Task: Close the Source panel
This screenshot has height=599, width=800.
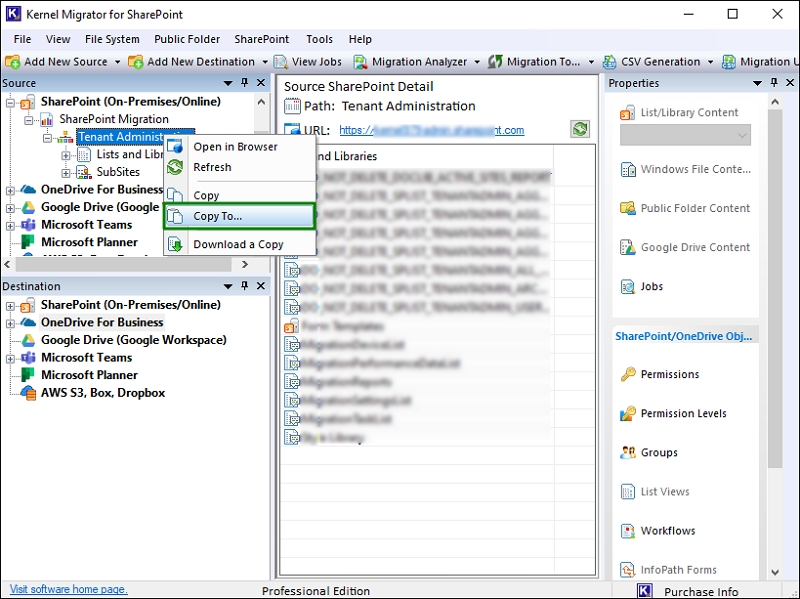Action: click(261, 83)
